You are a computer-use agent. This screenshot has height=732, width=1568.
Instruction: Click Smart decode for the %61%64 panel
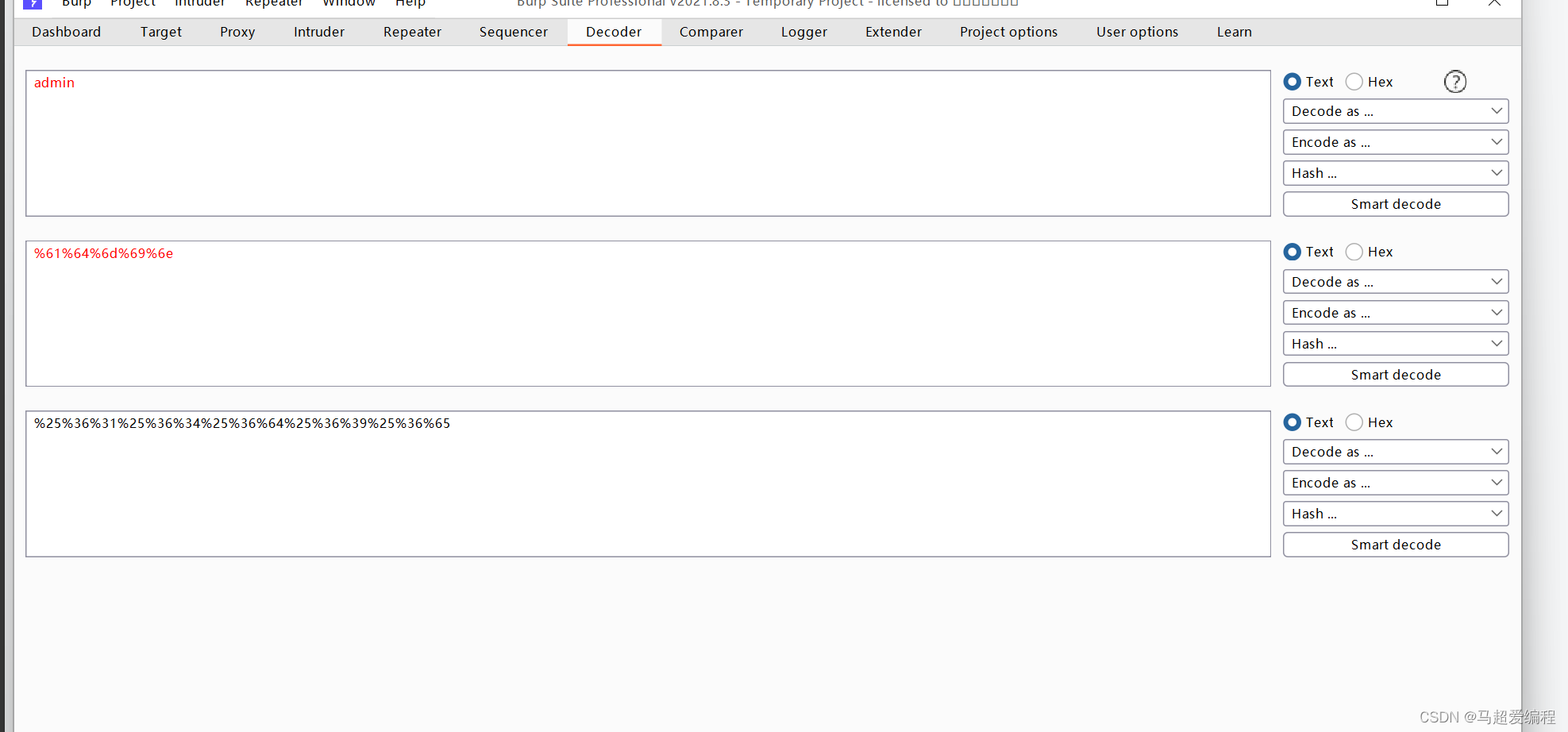pyautogui.click(x=1396, y=375)
